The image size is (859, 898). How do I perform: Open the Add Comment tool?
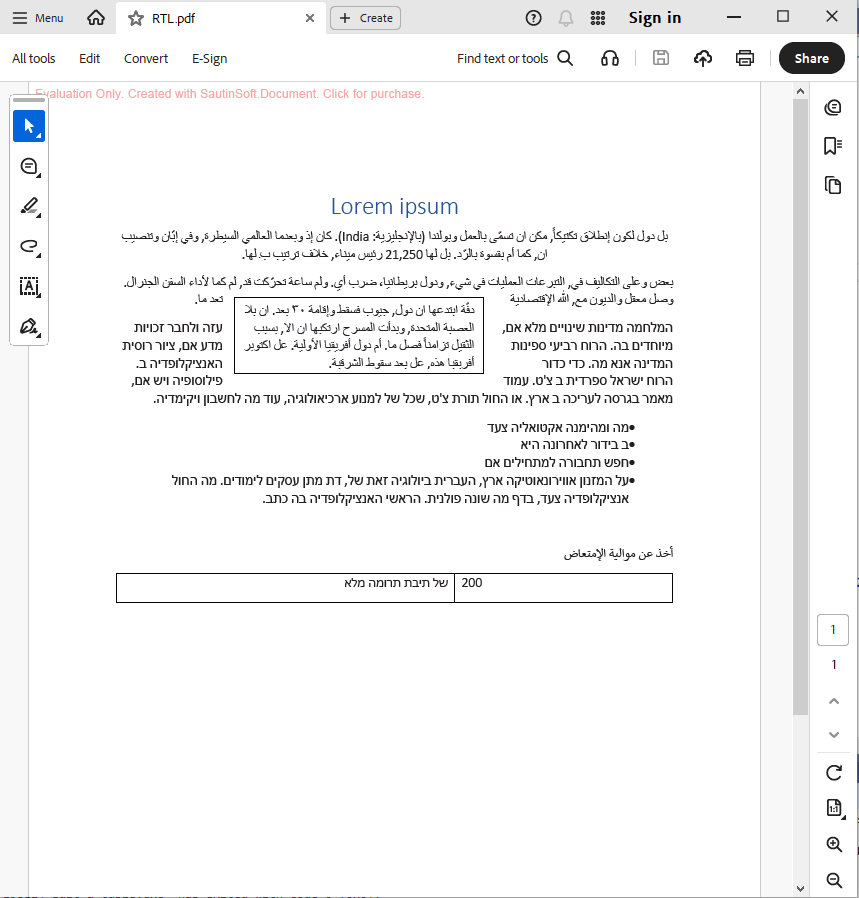pos(29,167)
